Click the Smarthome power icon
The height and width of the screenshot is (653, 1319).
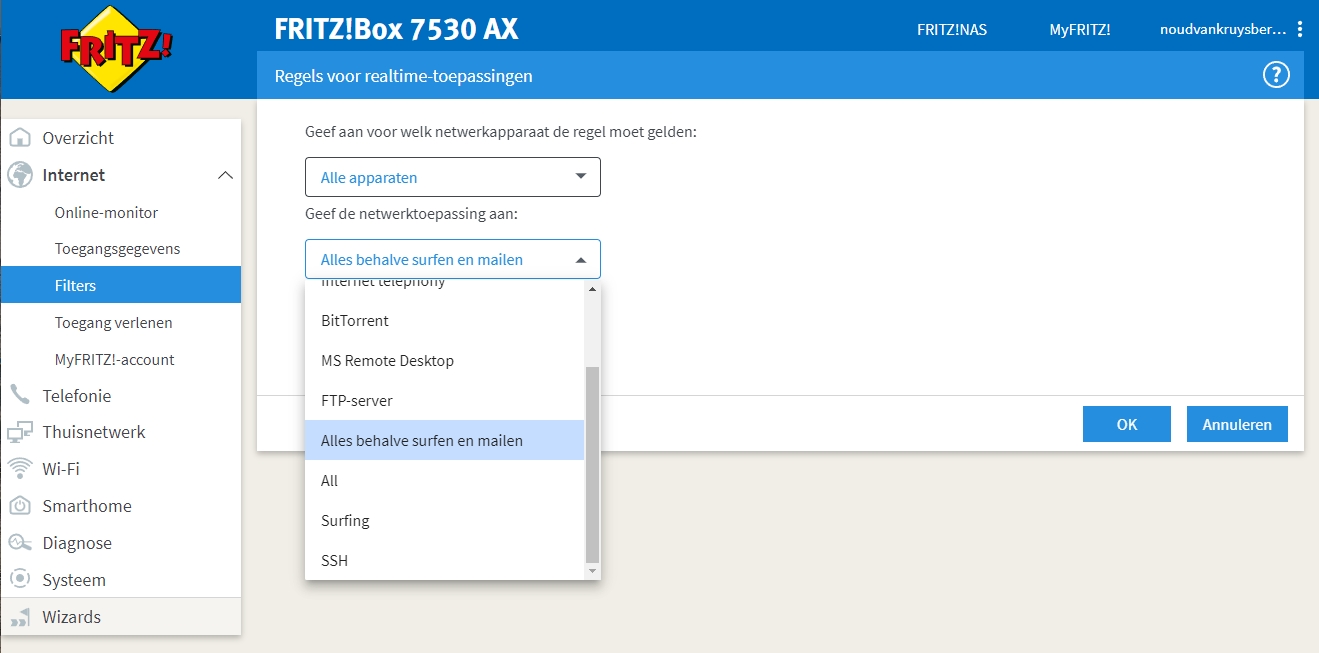tap(20, 506)
